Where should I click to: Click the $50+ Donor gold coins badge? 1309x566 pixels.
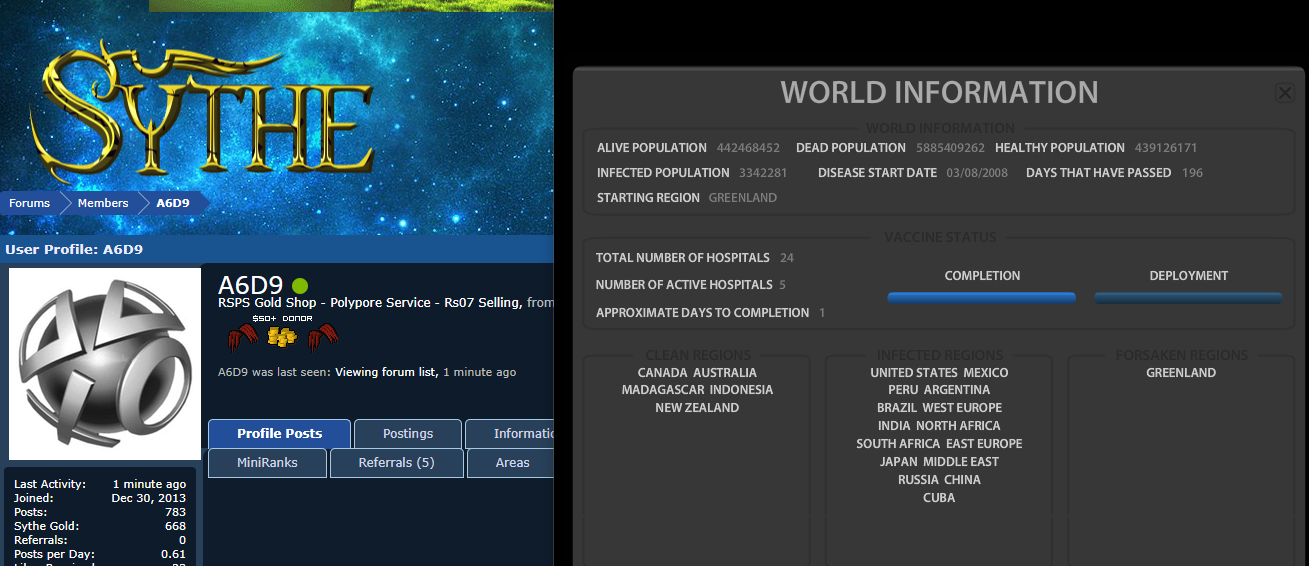point(282,337)
